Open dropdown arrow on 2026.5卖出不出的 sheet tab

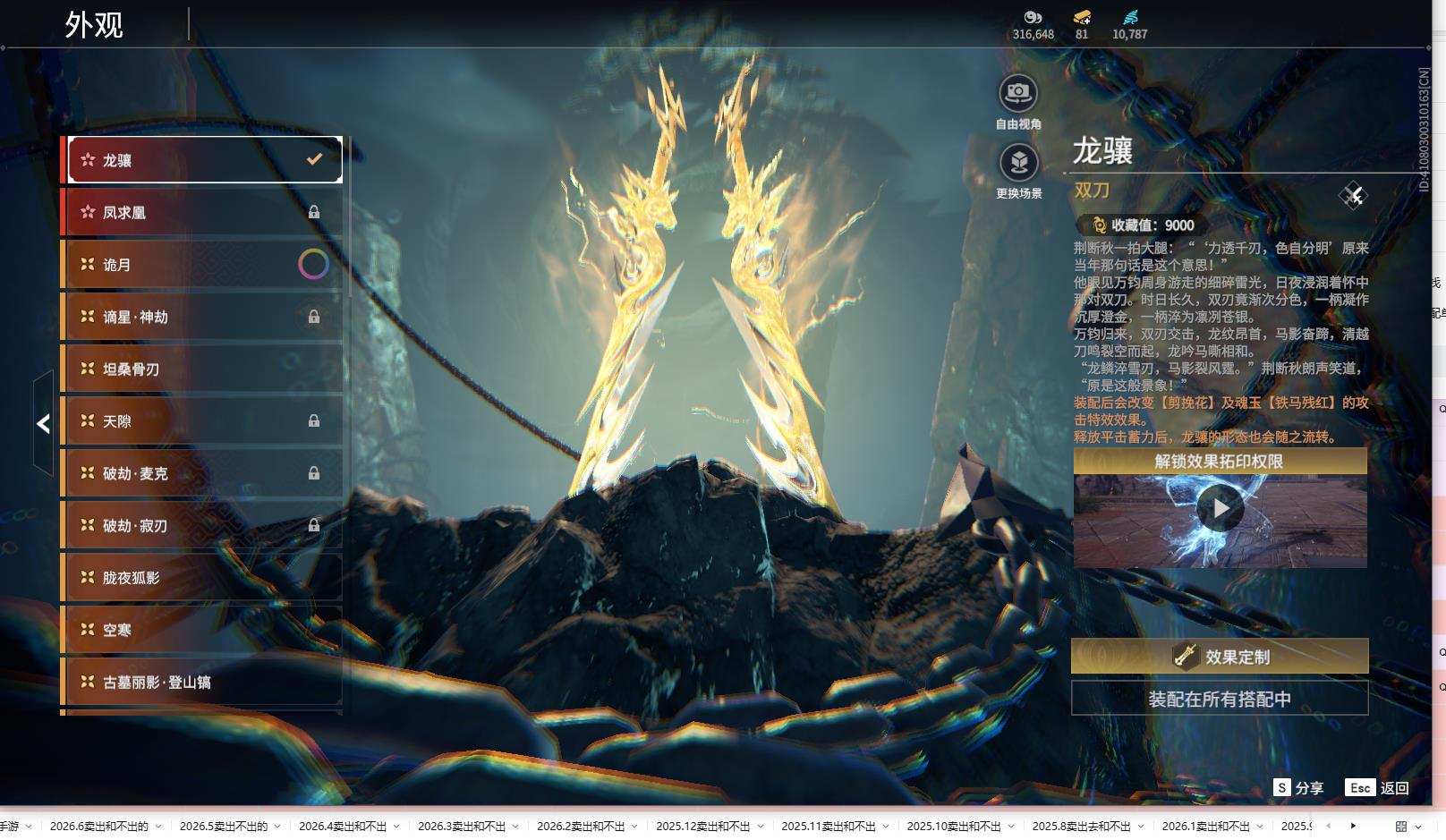point(277,827)
